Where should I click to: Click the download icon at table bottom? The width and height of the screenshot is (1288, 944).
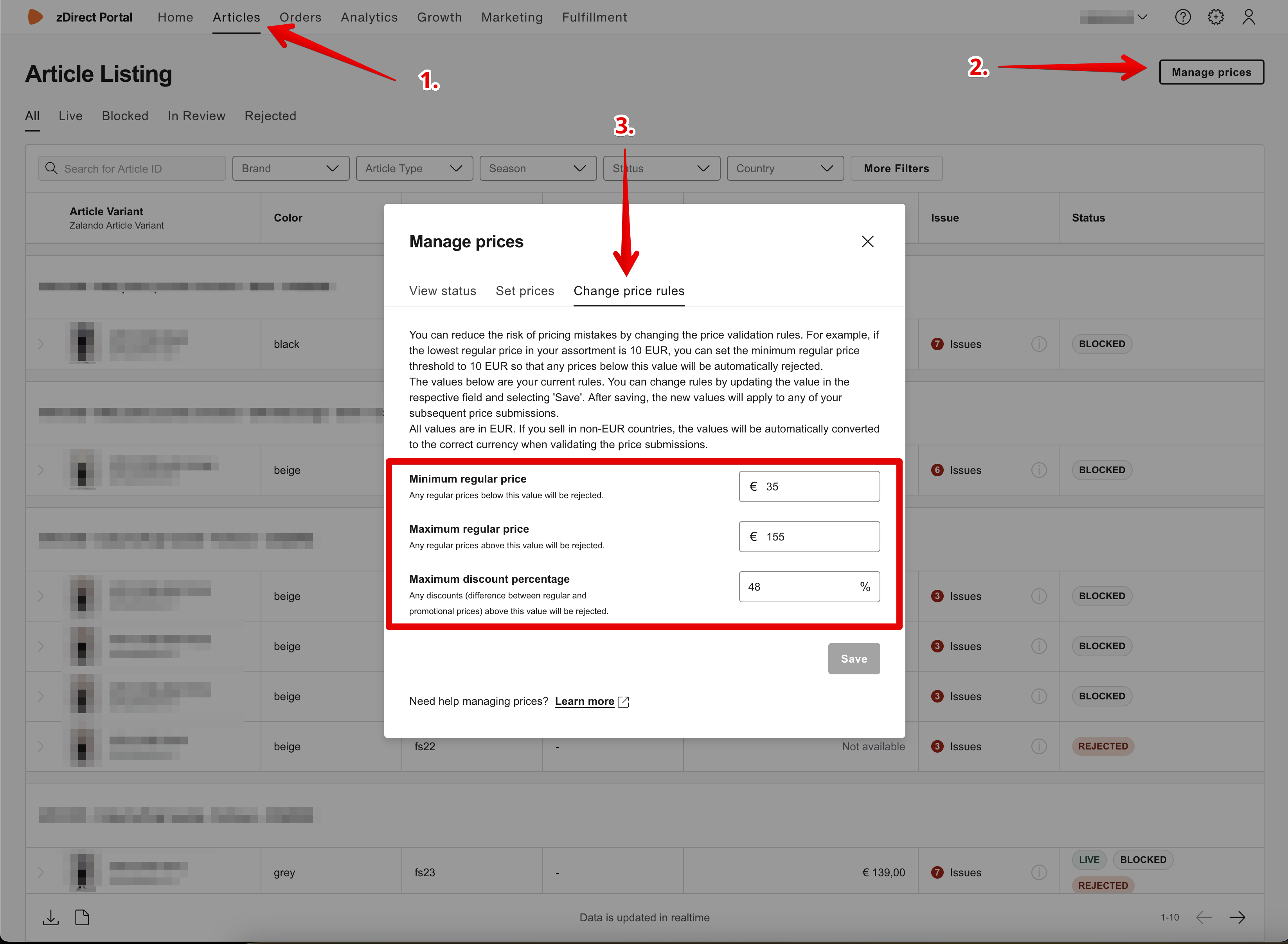click(51, 917)
